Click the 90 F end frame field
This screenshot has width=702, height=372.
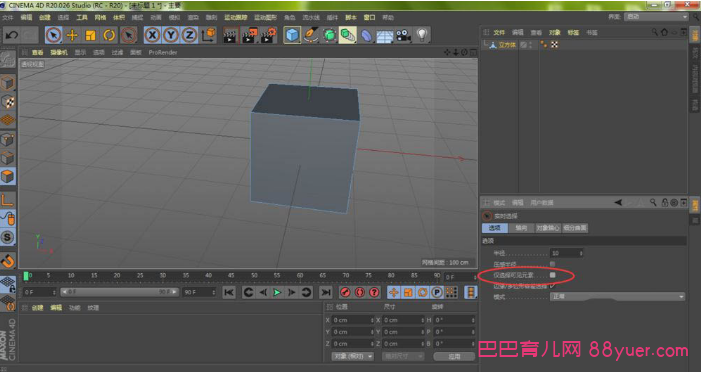tap(199, 292)
